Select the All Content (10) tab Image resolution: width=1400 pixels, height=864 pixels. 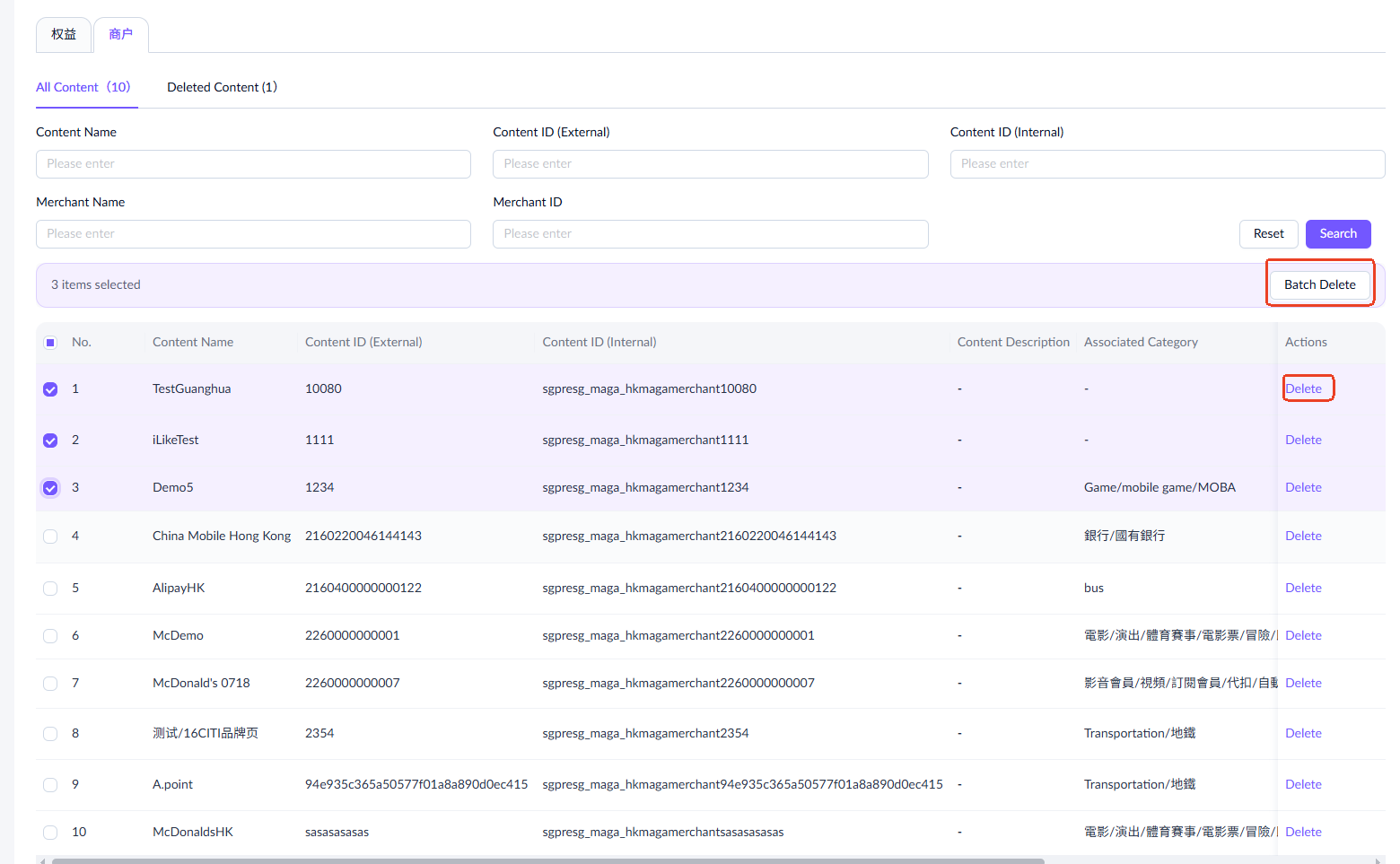(x=83, y=87)
